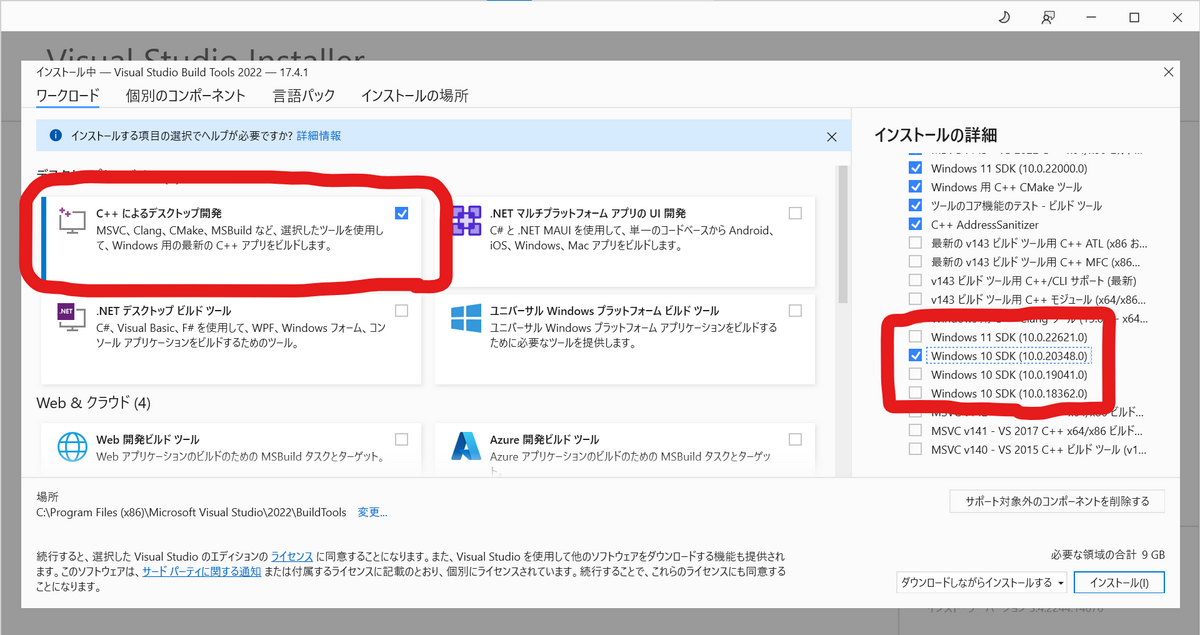
Task: Uncheck Windows 10 SDK (10.0.20348.0)
Action: pos(915,355)
